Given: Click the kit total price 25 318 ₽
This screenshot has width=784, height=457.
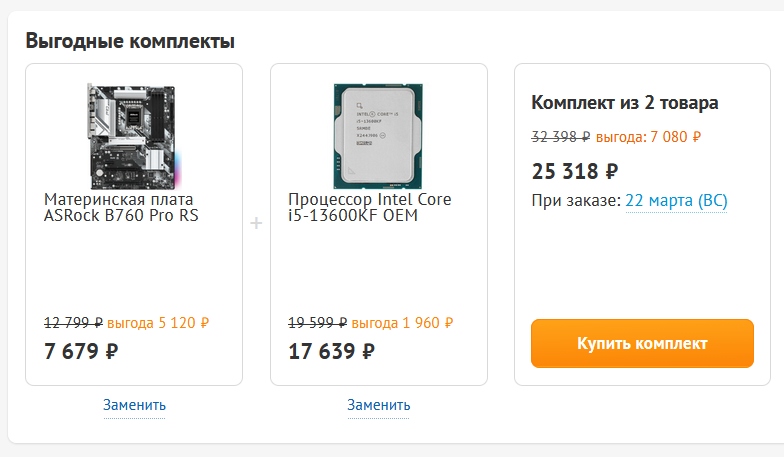Looking at the screenshot, I should pyautogui.click(x=575, y=171).
